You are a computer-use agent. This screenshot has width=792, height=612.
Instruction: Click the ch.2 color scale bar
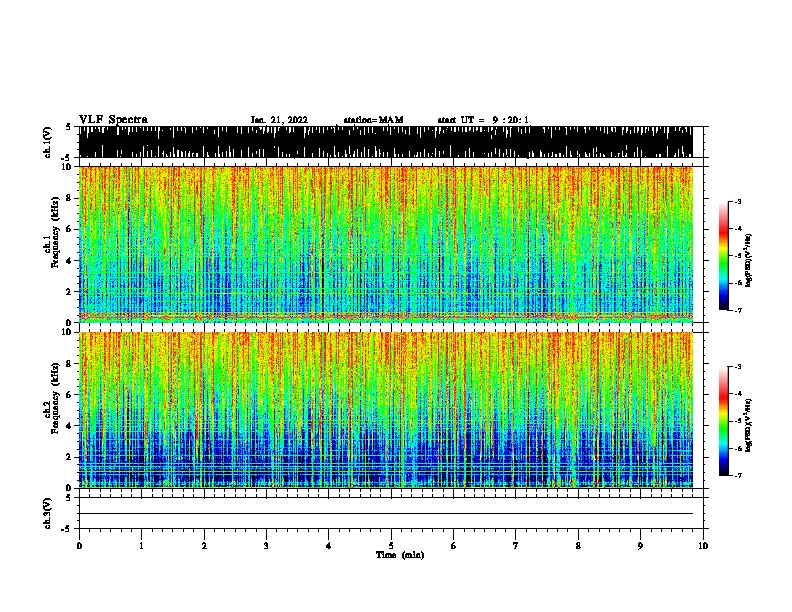tap(724, 421)
